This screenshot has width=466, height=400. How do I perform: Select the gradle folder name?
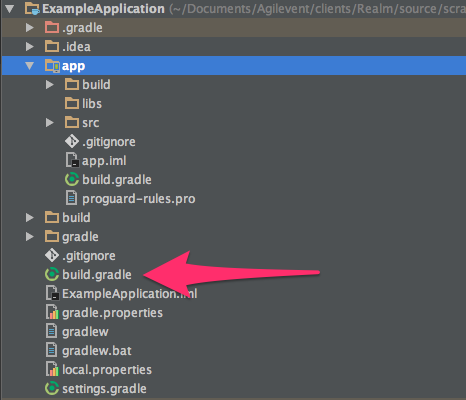[80, 237]
